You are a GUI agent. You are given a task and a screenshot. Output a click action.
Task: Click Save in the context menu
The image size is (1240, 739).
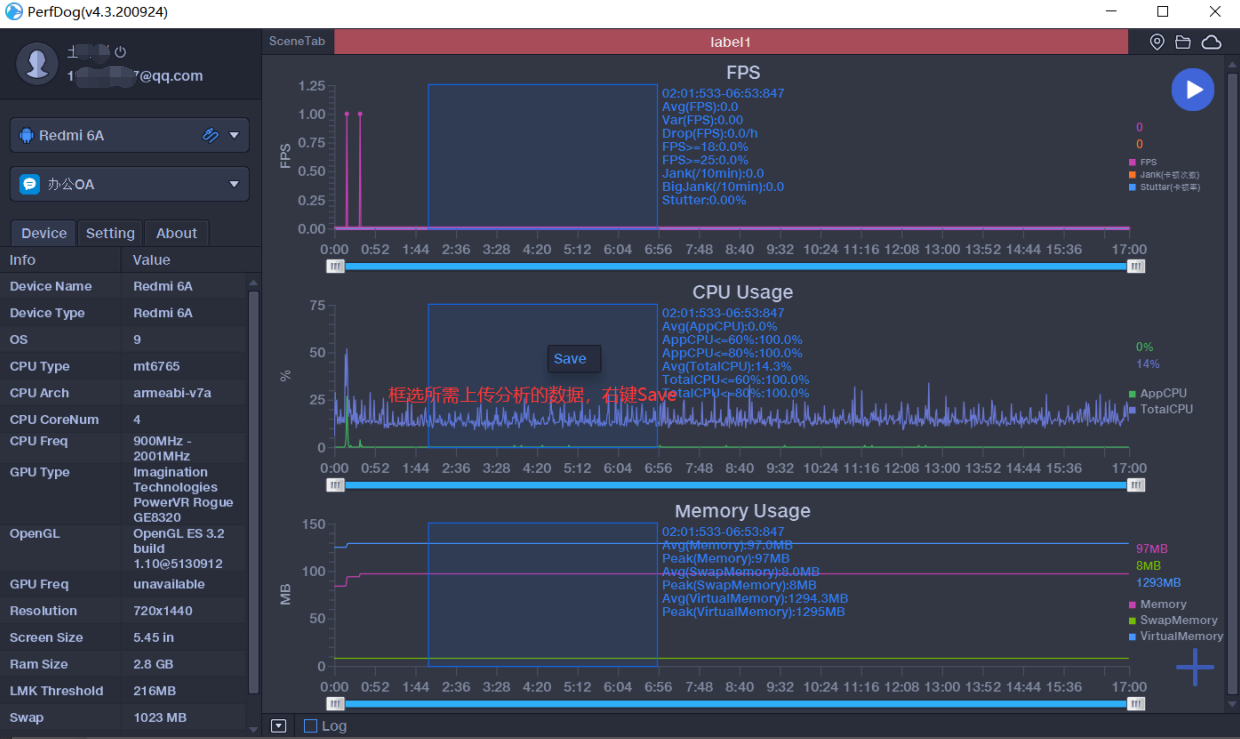[x=570, y=359]
